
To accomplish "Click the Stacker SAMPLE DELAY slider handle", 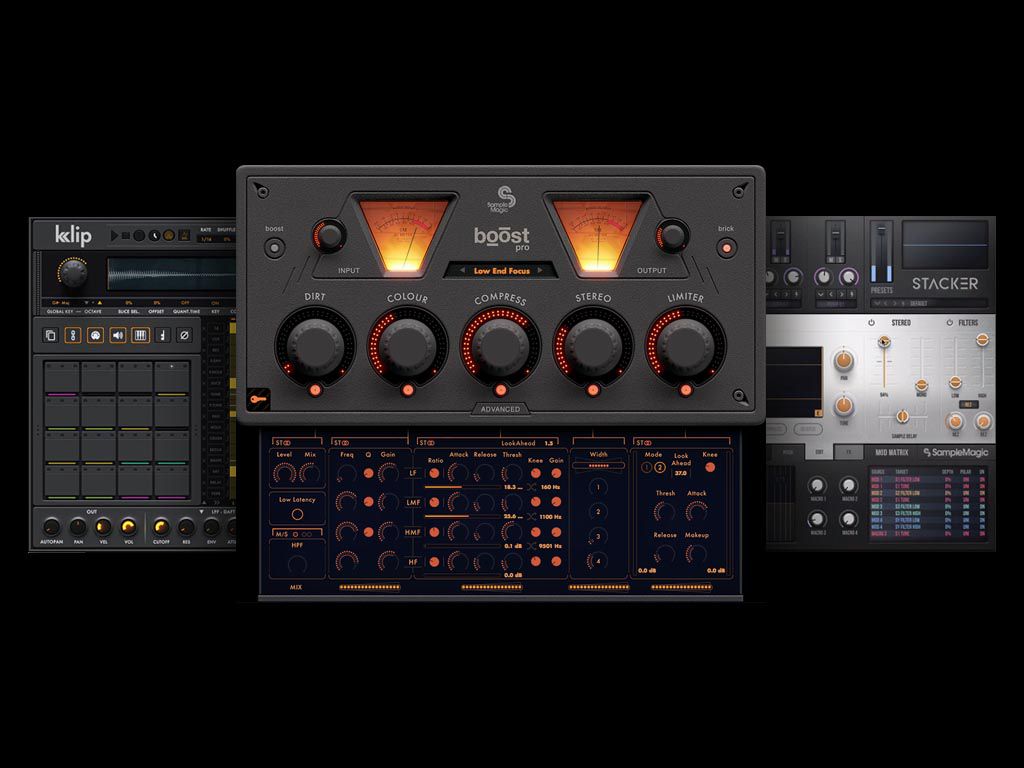I will 902,415.
